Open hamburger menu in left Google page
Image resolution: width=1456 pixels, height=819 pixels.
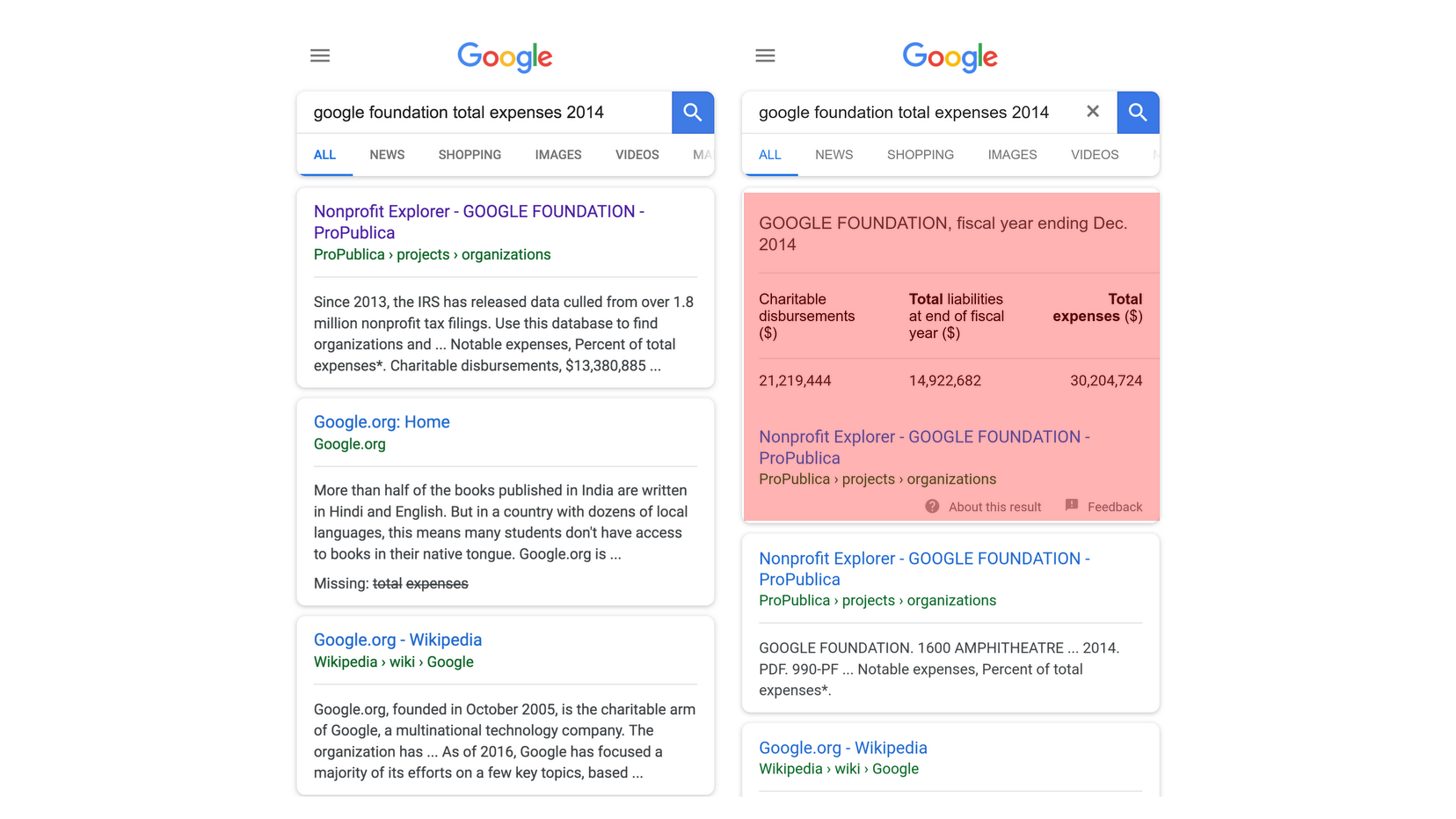(x=320, y=55)
